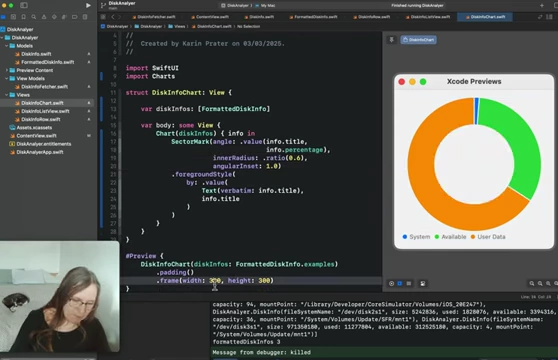Select FormattedDiskInfo.swift in navigator
The image size is (558, 360).
point(48,62)
